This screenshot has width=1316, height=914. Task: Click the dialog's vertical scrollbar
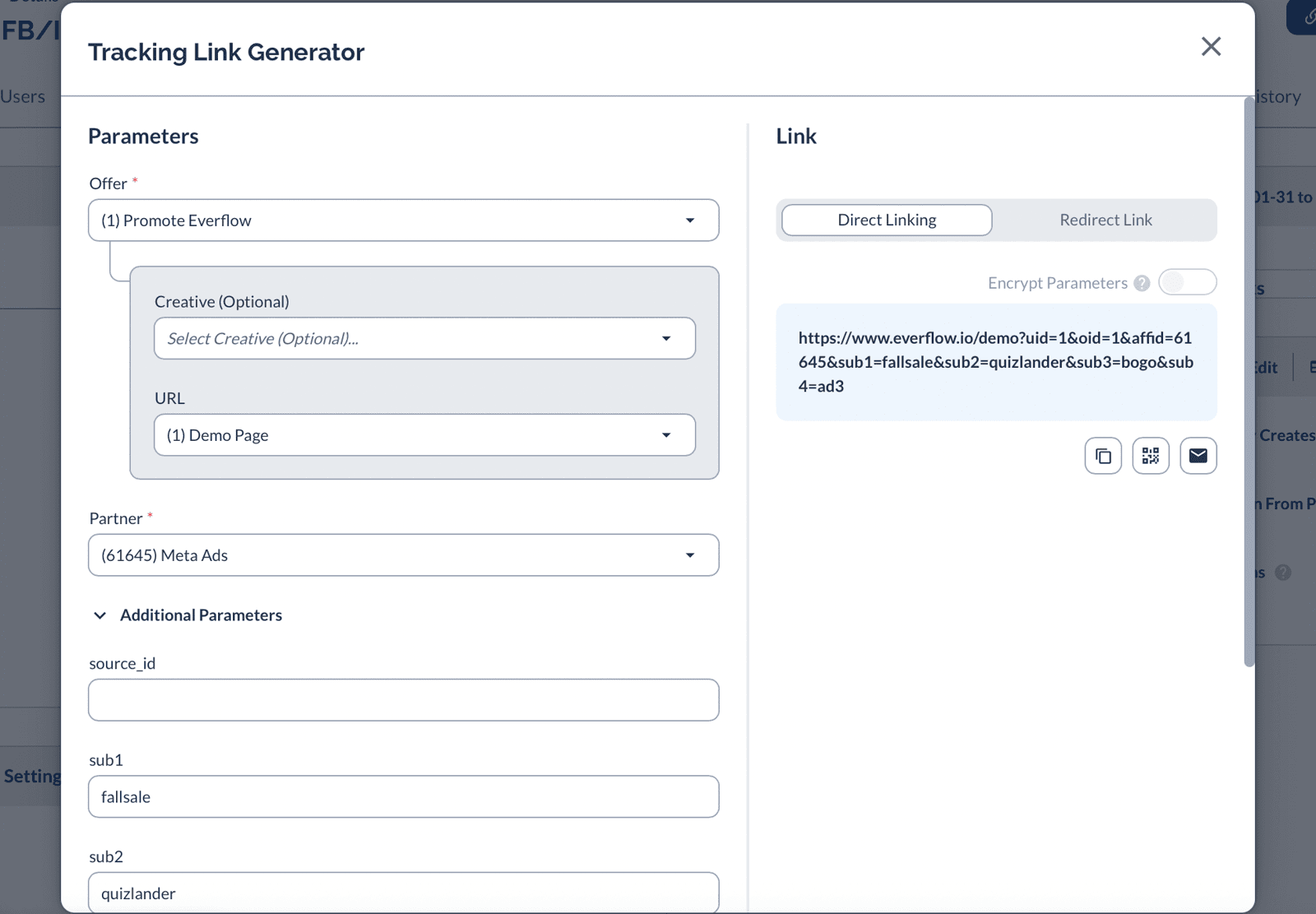tap(1249, 382)
